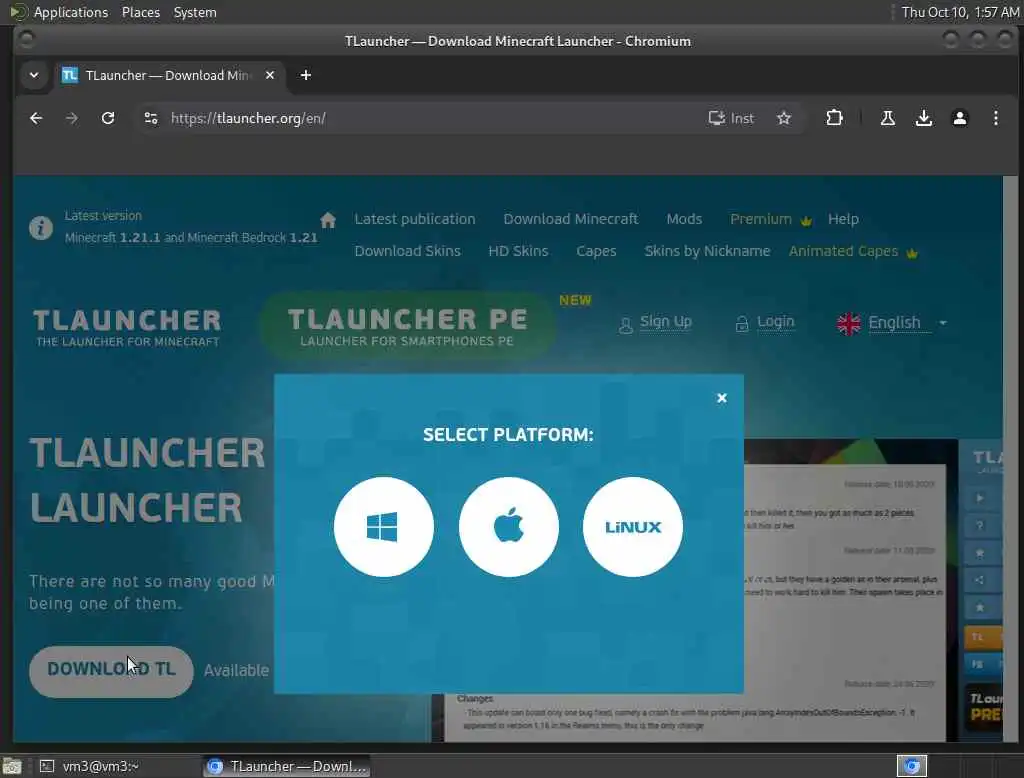View site information icon in address bar
Image resolution: width=1024 pixels, height=778 pixels.
151,118
